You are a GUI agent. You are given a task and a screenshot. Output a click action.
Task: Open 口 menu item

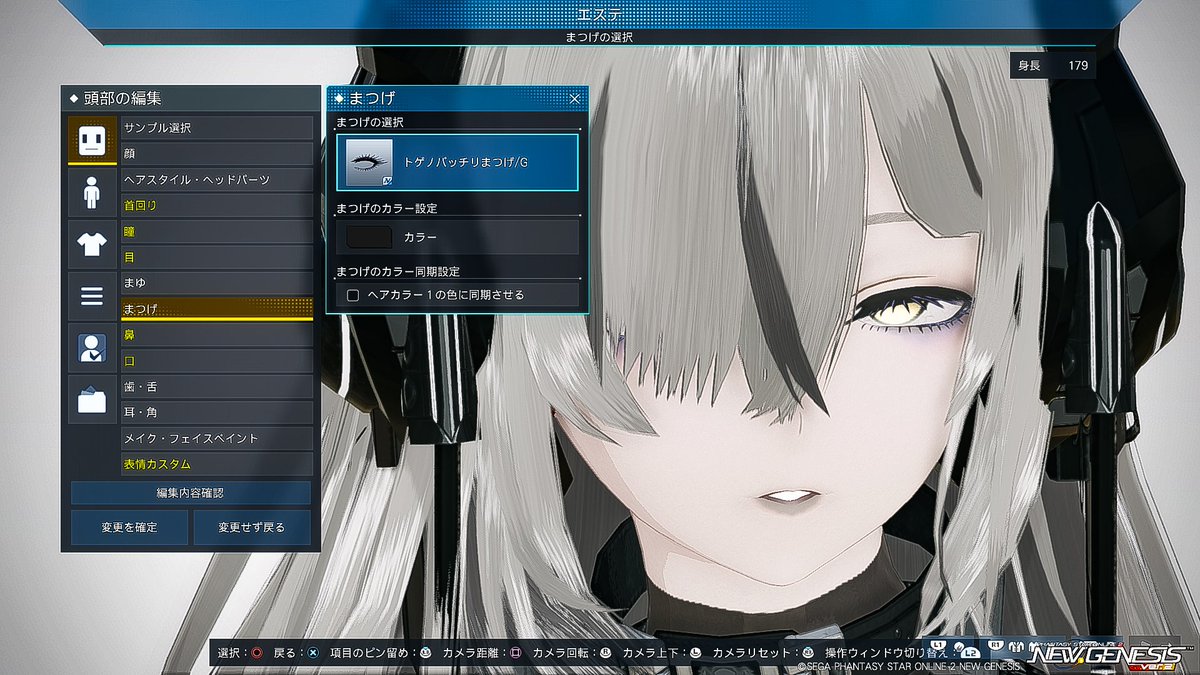click(217, 361)
